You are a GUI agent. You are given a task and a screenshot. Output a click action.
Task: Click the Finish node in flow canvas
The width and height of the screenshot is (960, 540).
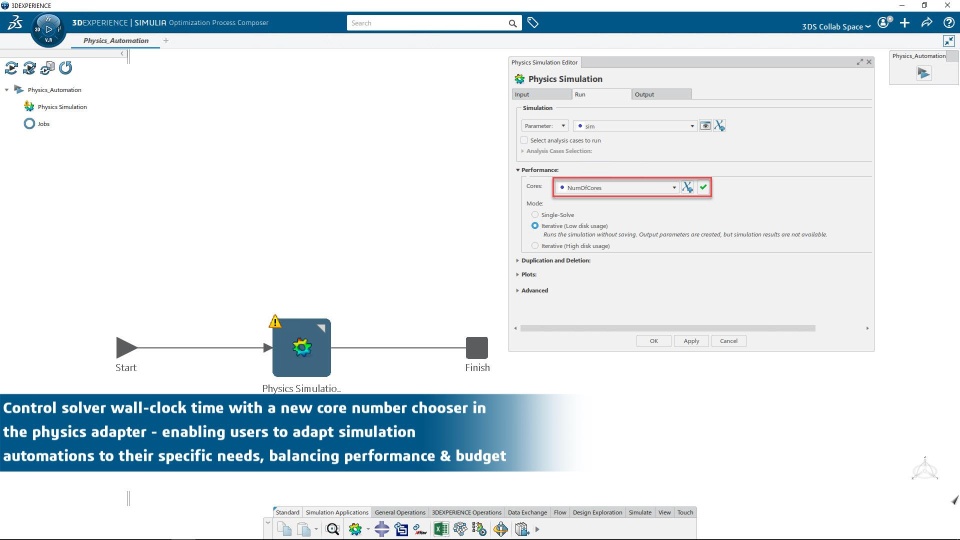tap(477, 348)
